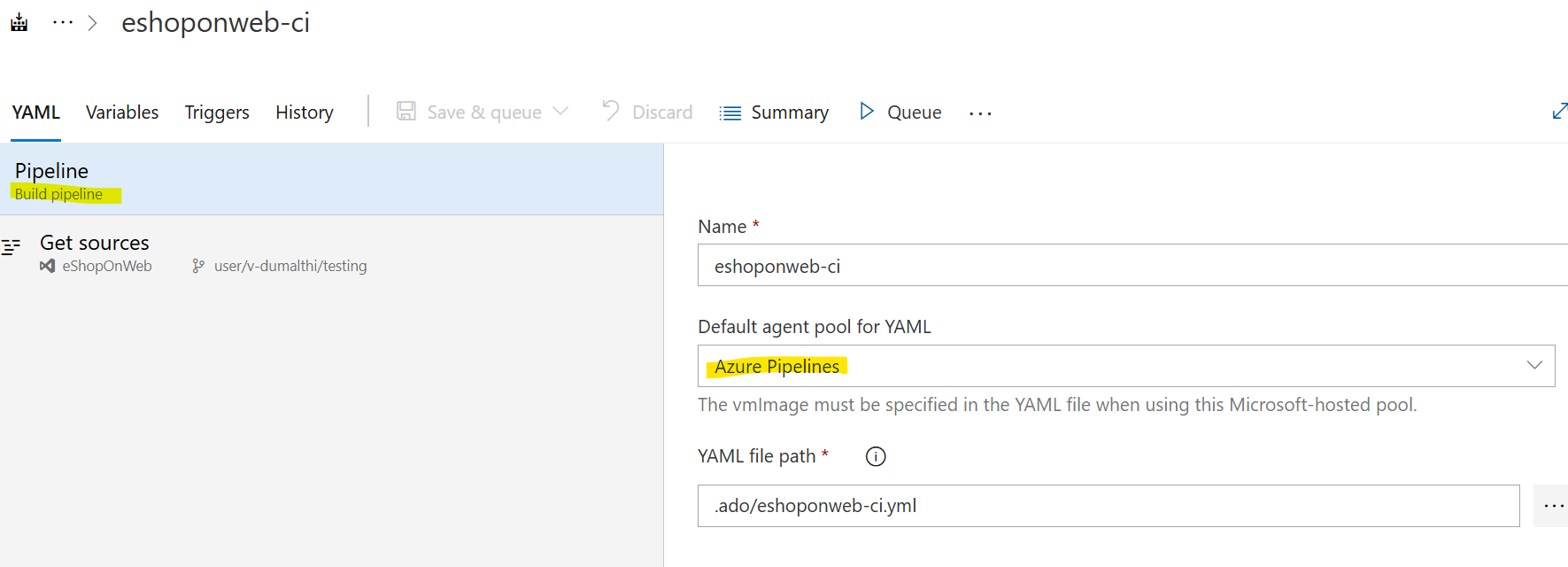Edit the pipeline Name field
This screenshot has width=1568, height=567.
click(1132, 266)
